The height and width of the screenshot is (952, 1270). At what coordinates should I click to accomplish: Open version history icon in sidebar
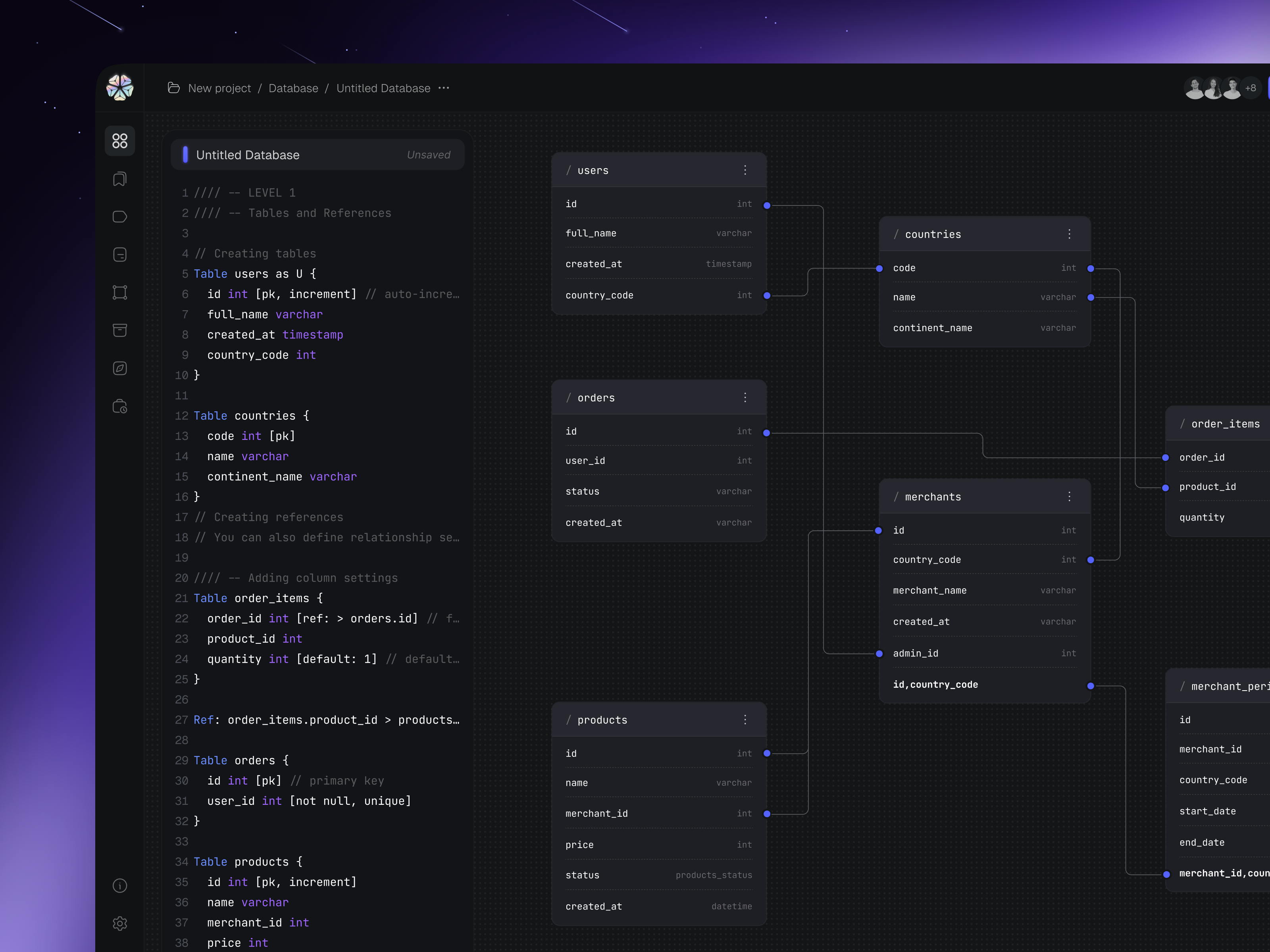coord(119,406)
